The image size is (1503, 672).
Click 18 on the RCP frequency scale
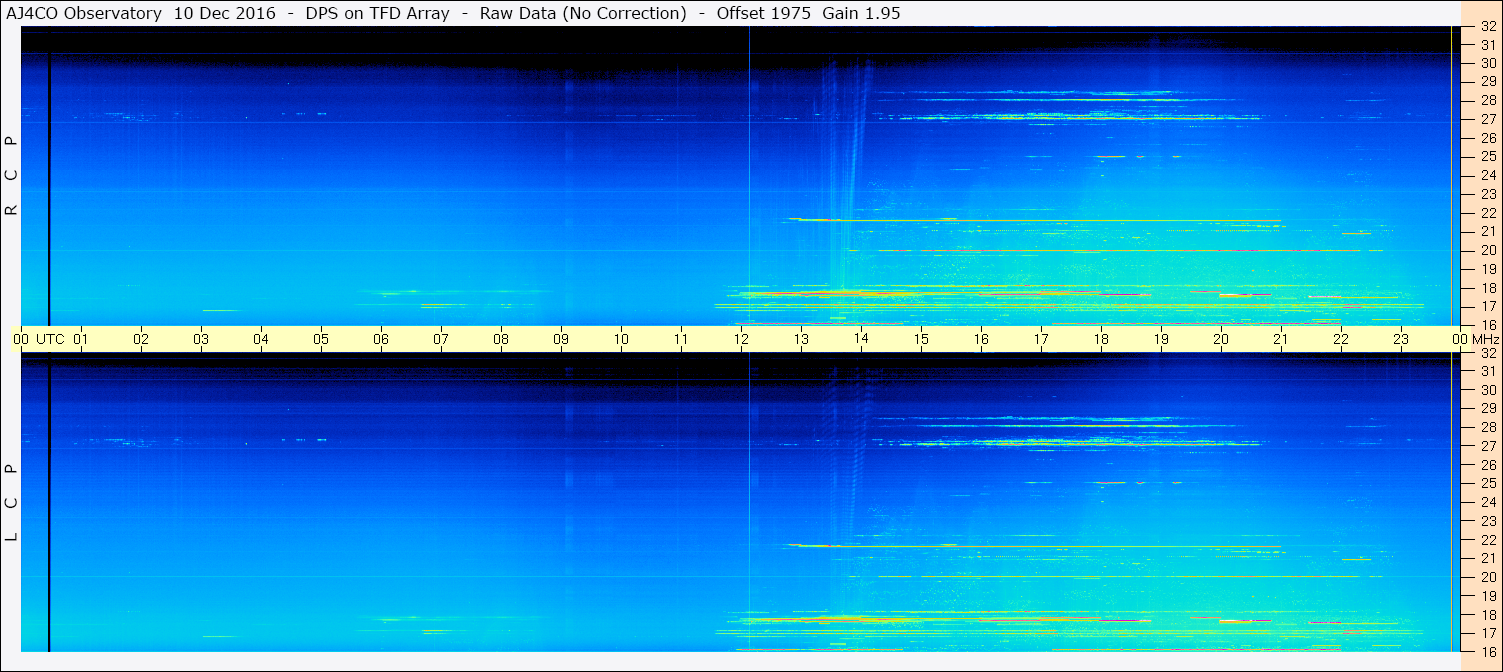(x=1488, y=287)
